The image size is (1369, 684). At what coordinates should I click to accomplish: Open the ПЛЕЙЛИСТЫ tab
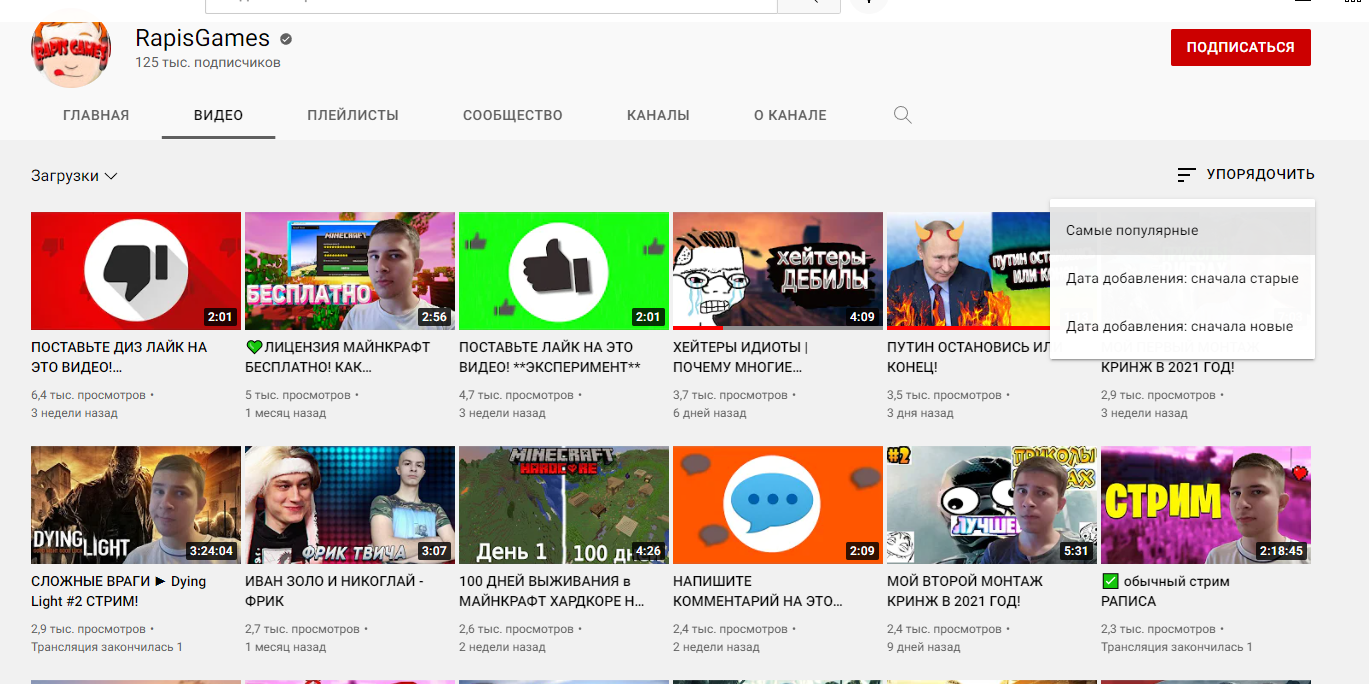[353, 115]
